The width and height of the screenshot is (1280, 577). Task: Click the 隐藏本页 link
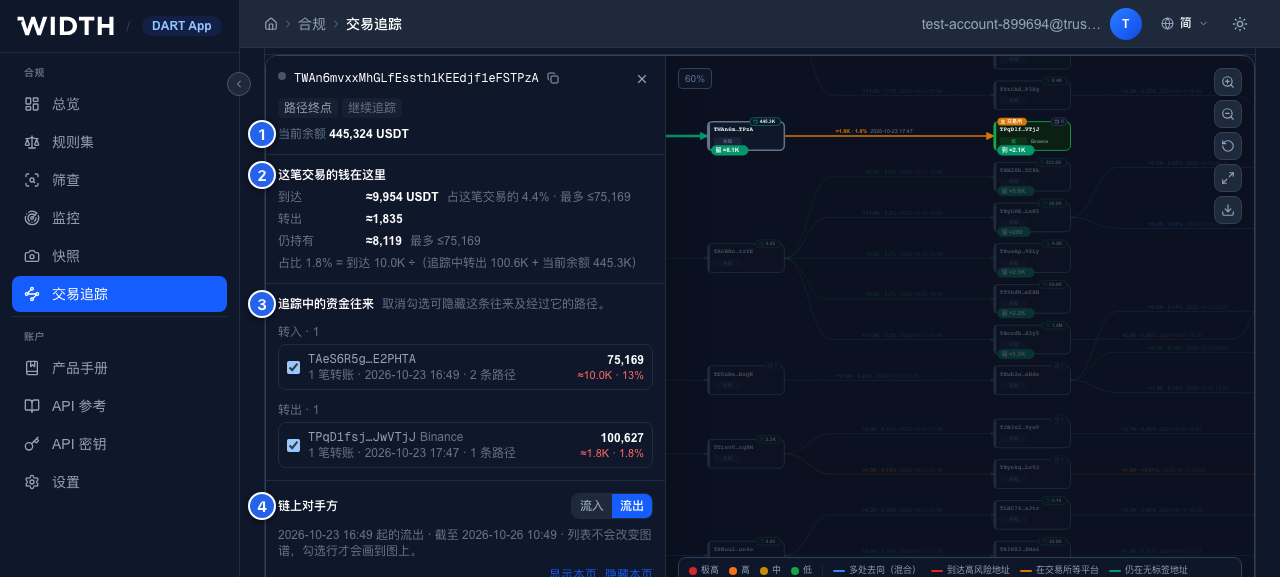(x=629, y=573)
